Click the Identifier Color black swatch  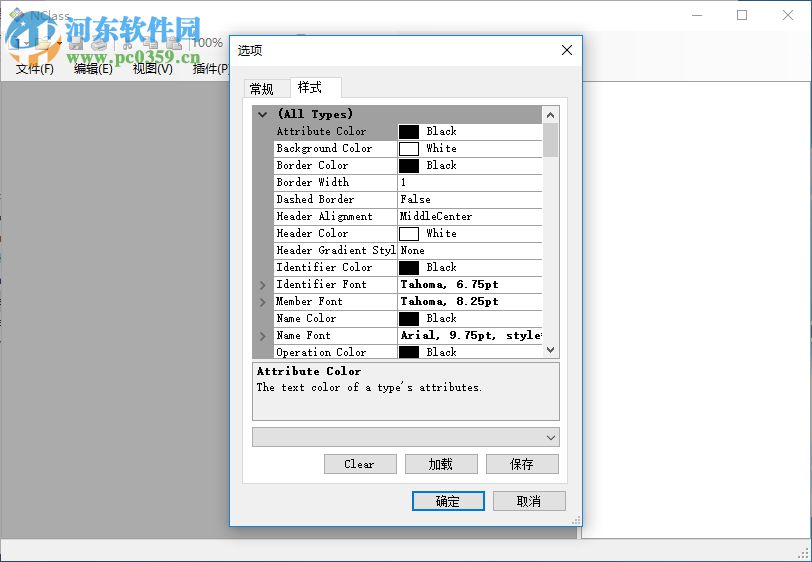coord(409,268)
